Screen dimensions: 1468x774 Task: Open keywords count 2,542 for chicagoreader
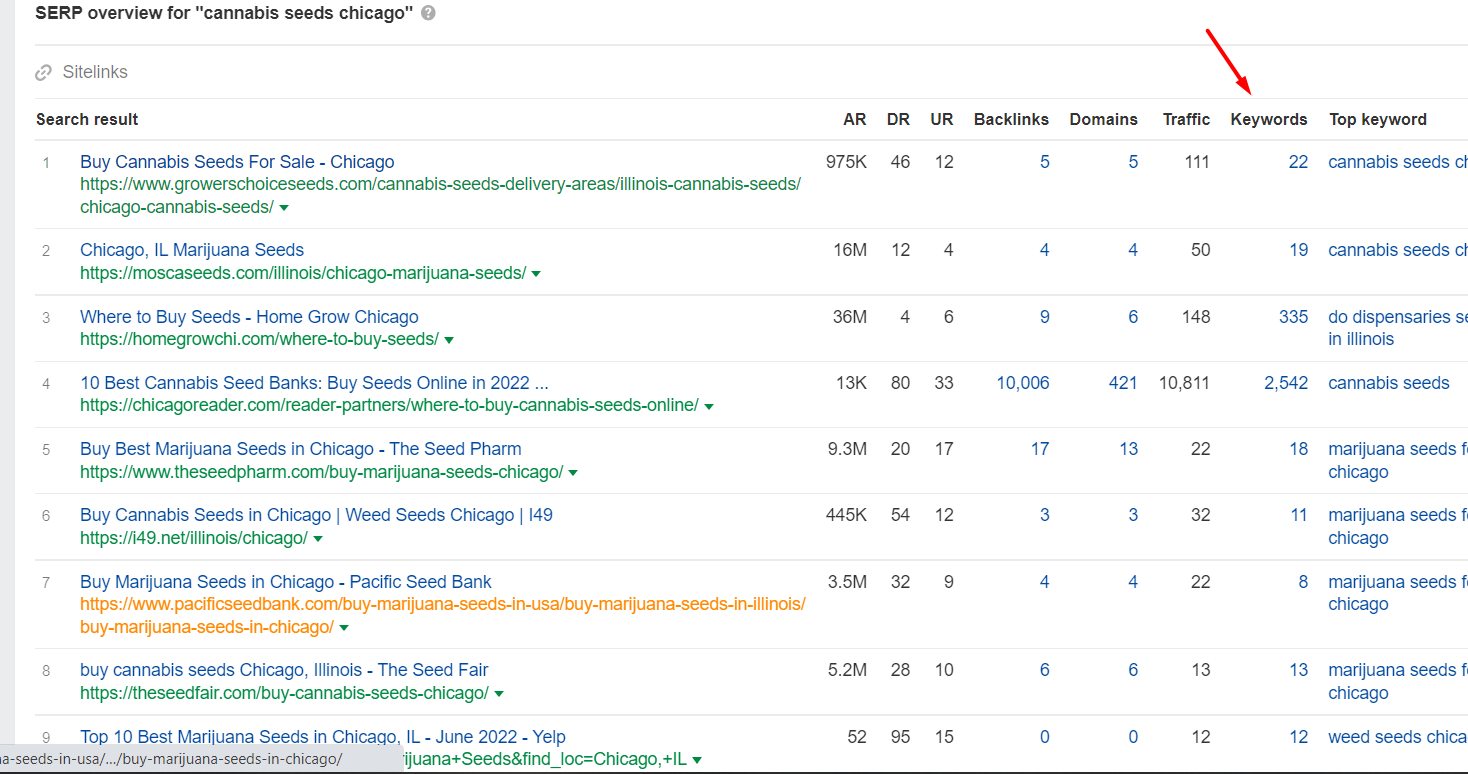[x=1286, y=383]
